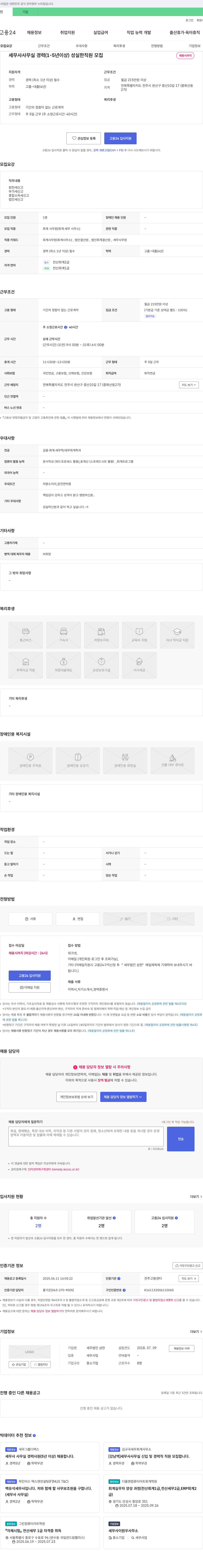Click info icon by 빅데이터 추천 정보
The width and height of the screenshot is (203, 1568).
click(x=34, y=1435)
